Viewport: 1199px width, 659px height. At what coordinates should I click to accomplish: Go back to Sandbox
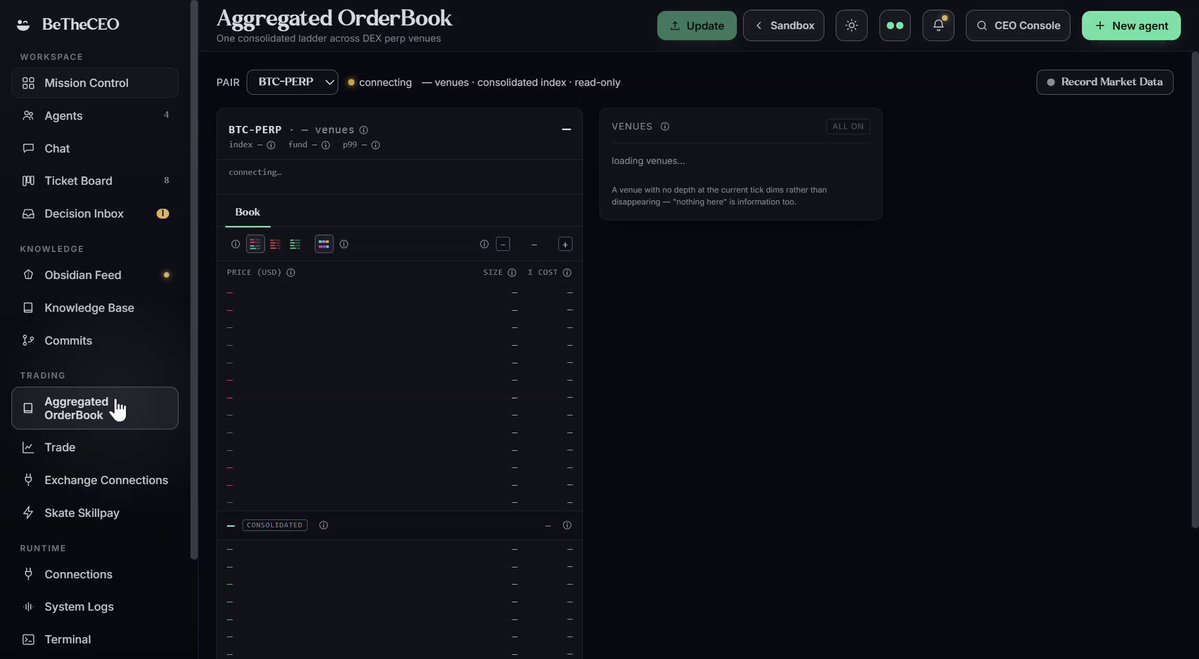(784, 25)
